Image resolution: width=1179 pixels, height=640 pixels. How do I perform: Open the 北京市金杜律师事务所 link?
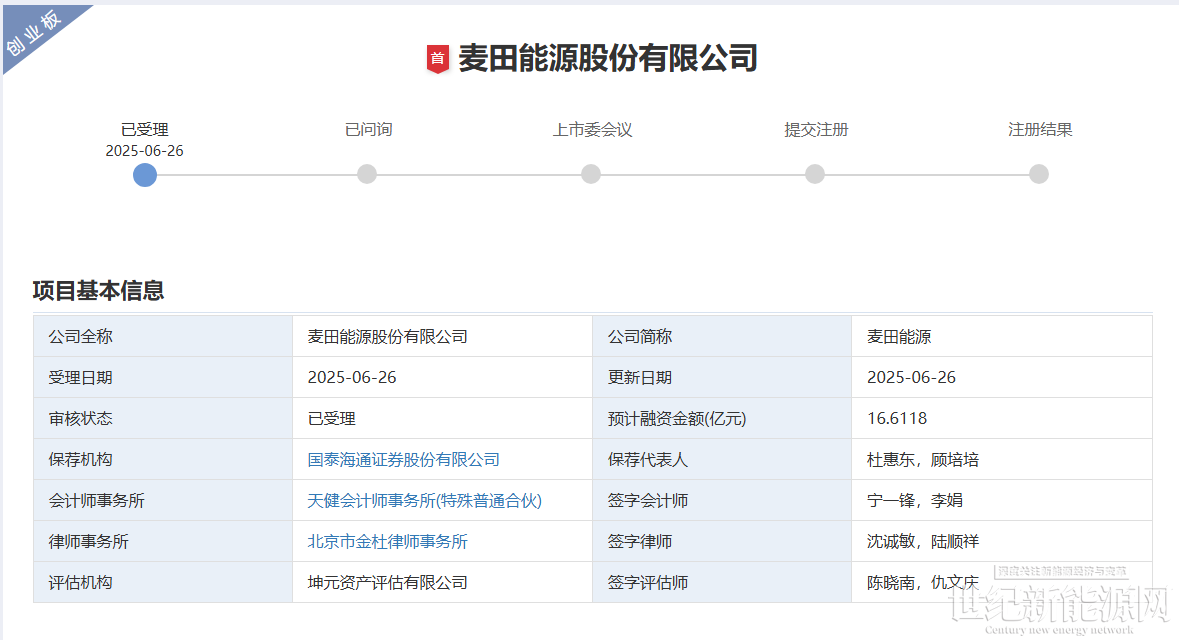(387, 541)
